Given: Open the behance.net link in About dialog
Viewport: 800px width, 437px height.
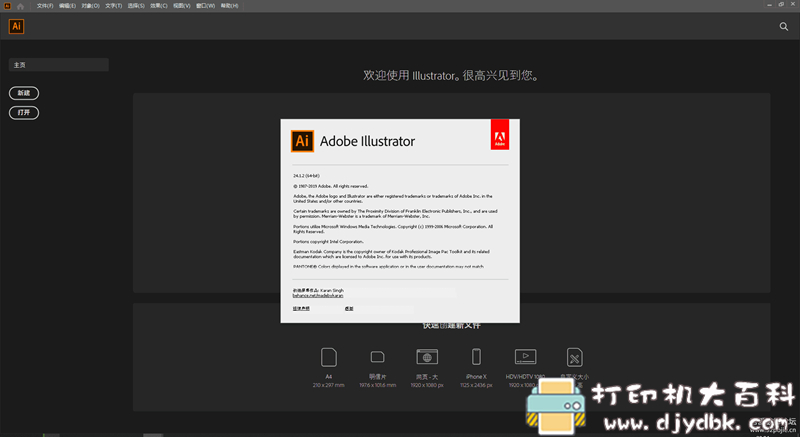Looking at the screenshot, I should tap(318, 295).
